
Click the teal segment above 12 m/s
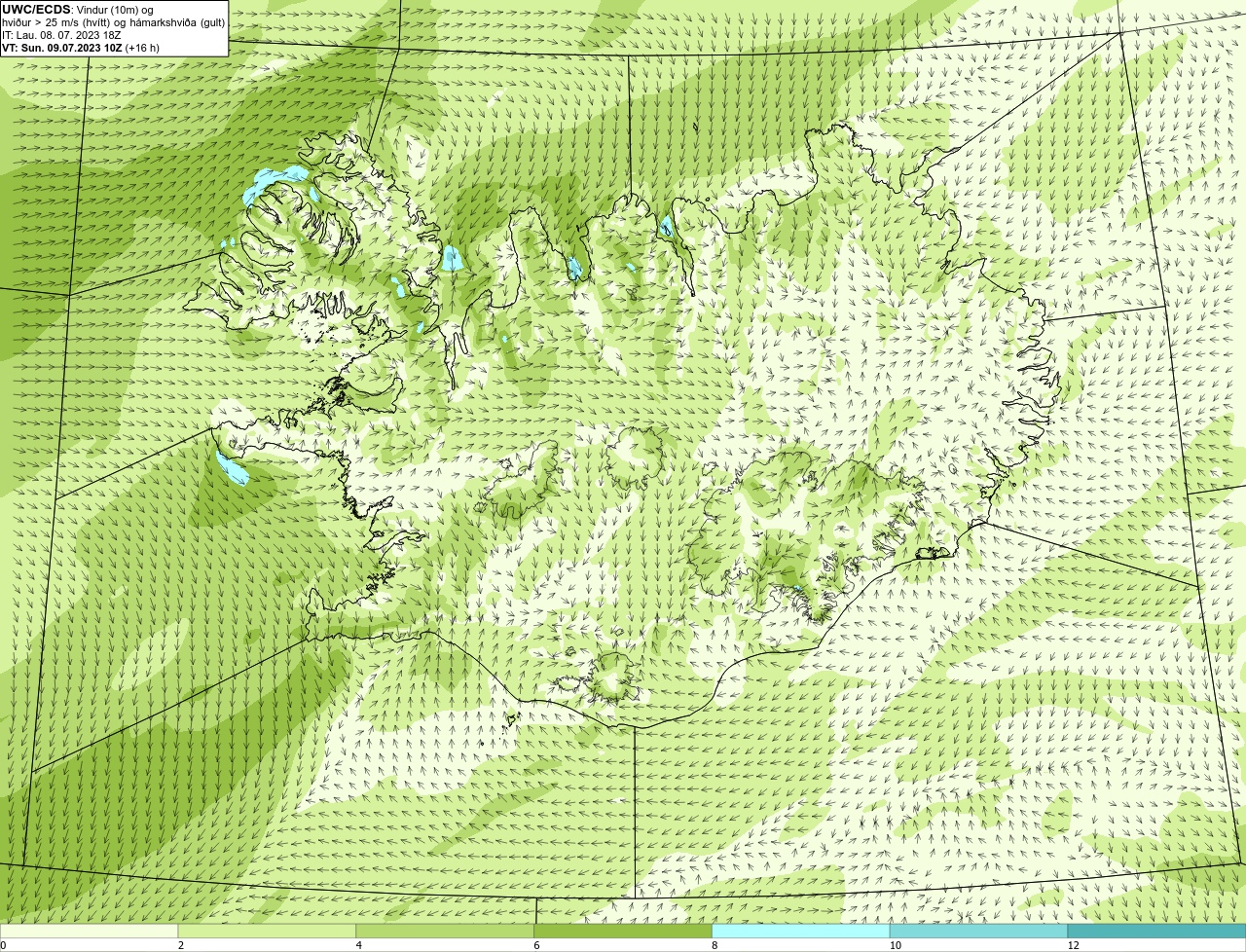click(1156, 932)
